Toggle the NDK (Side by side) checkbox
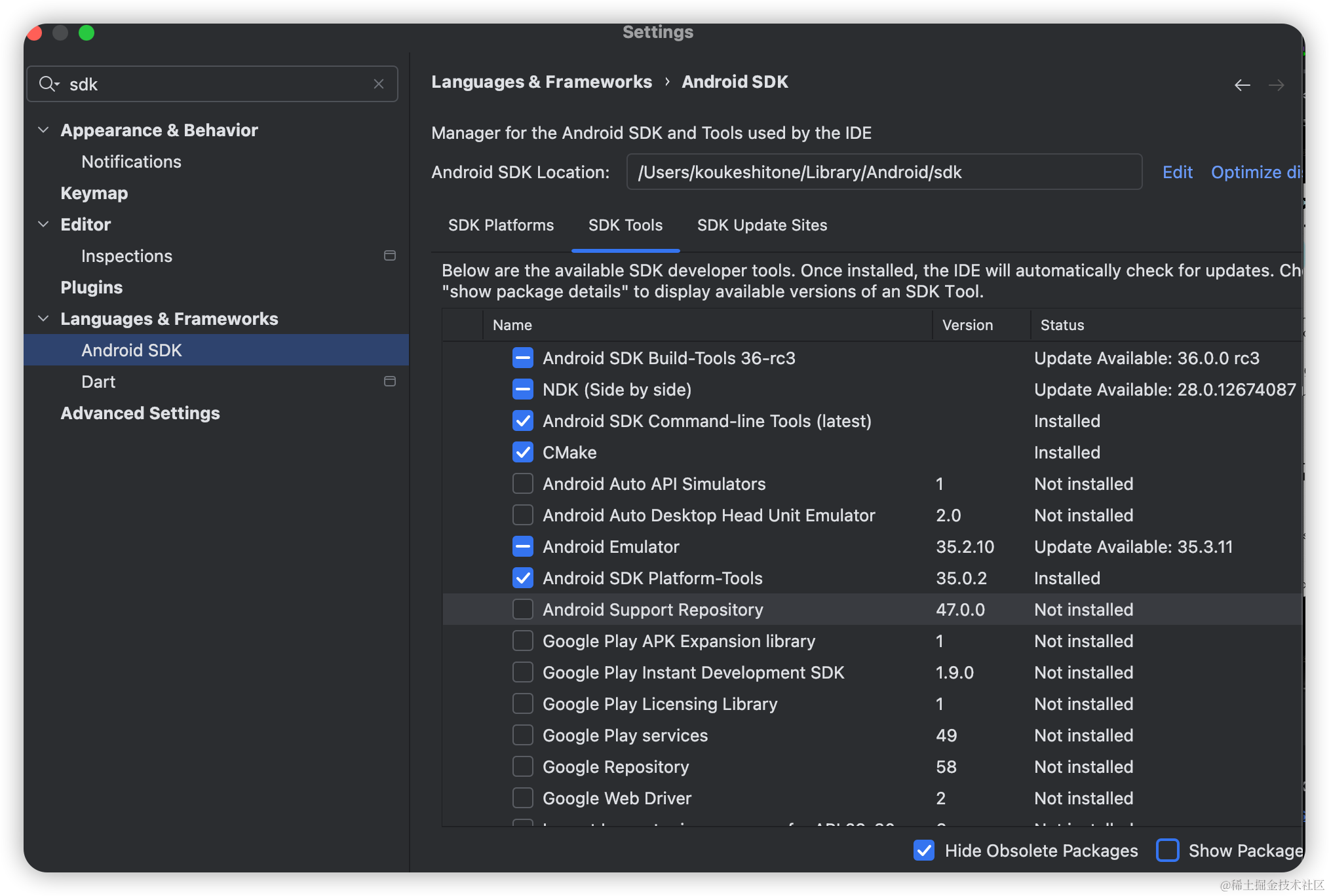This screenshot has height=896, width=1329. (523, 390)
